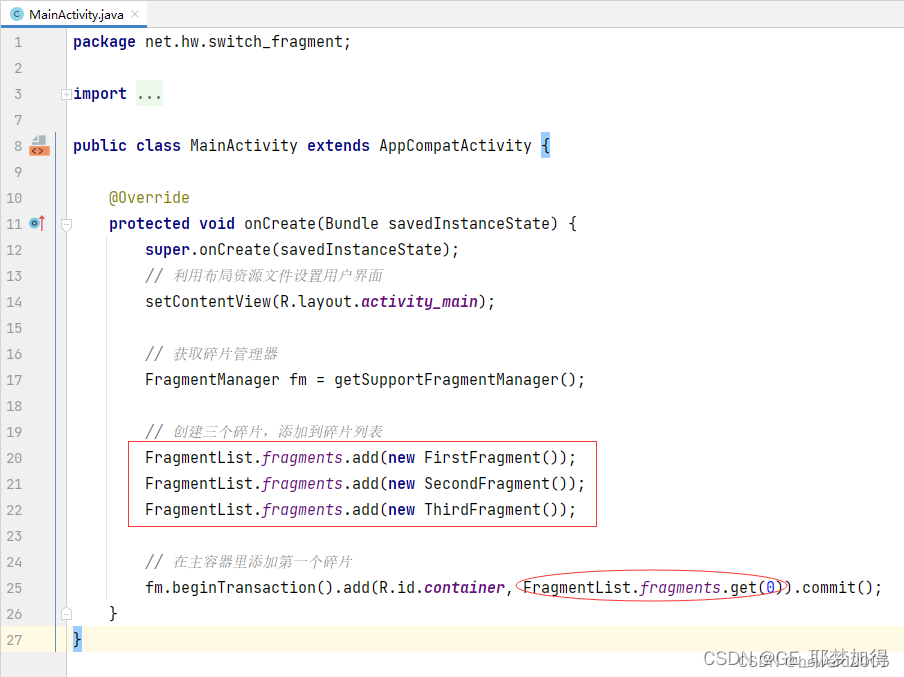Viewport: 904px width, 677px height.
Task: Collapse the onCreate method at line 11
Action: point(66,224)
